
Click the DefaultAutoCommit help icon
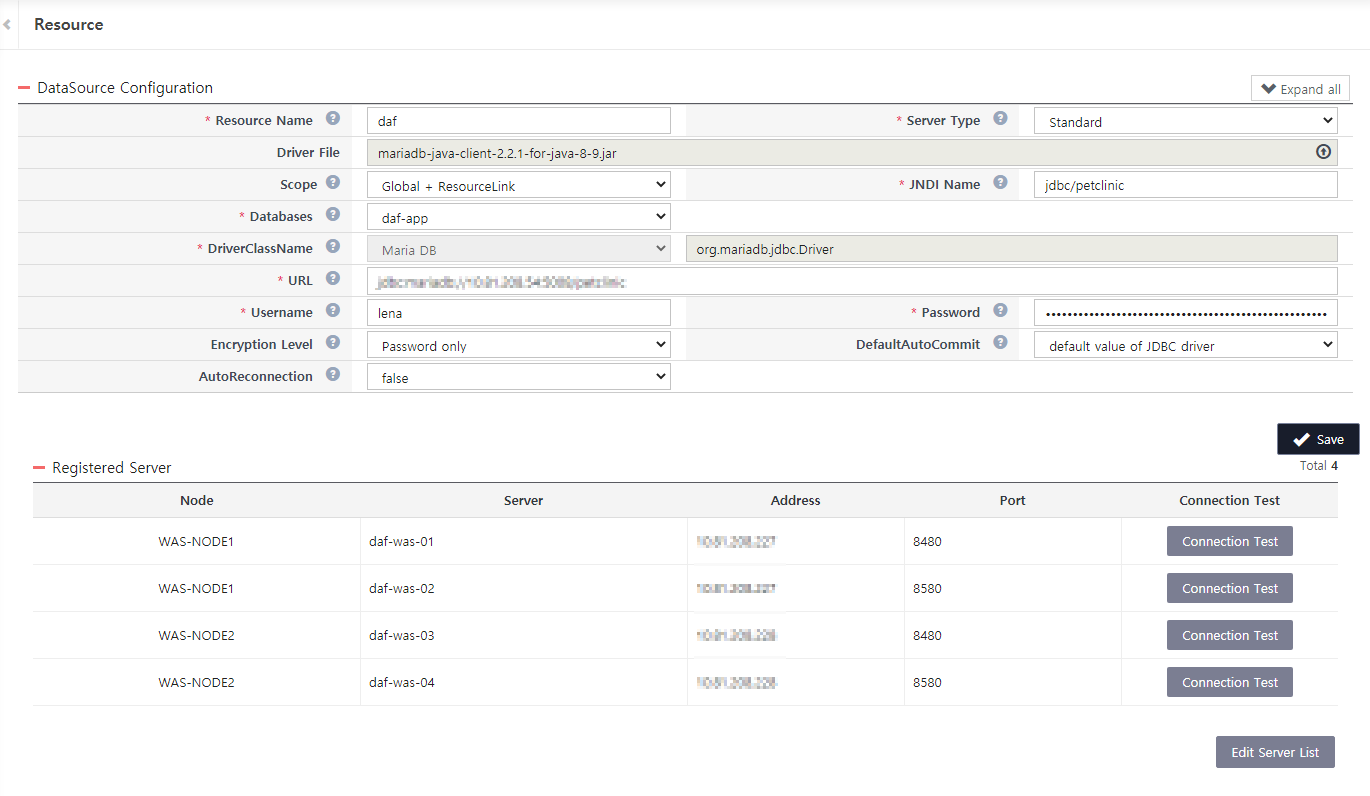[x=1000, y=341]
